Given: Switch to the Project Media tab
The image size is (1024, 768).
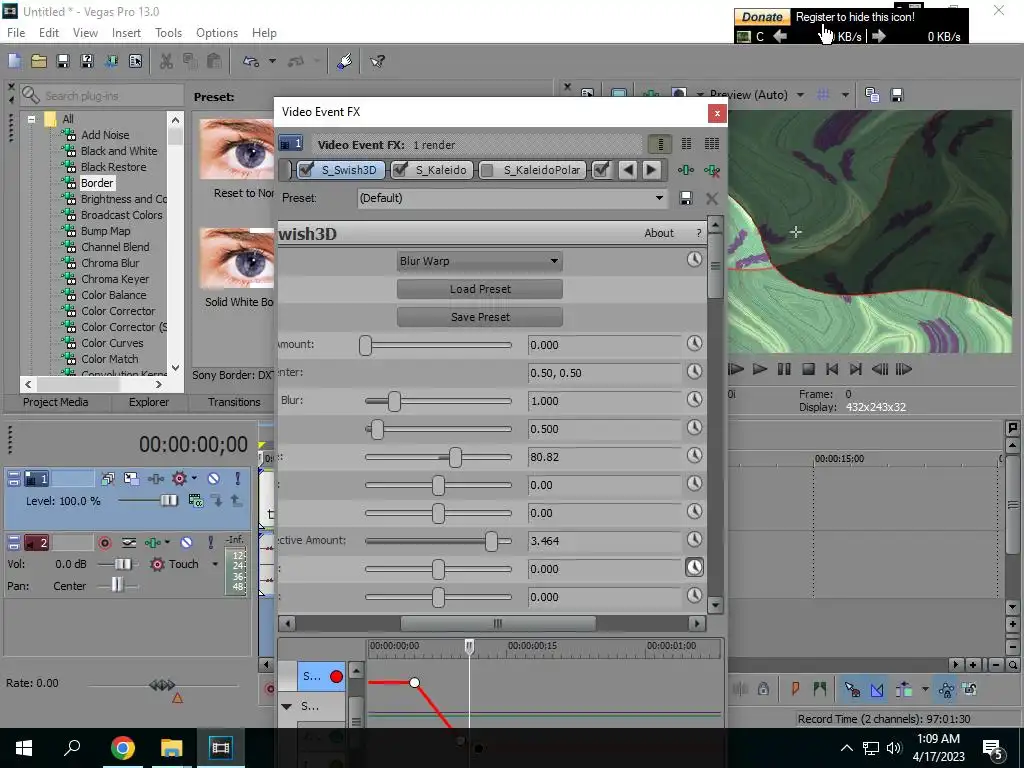Looking at the screenshot, I should click(56, 402).
